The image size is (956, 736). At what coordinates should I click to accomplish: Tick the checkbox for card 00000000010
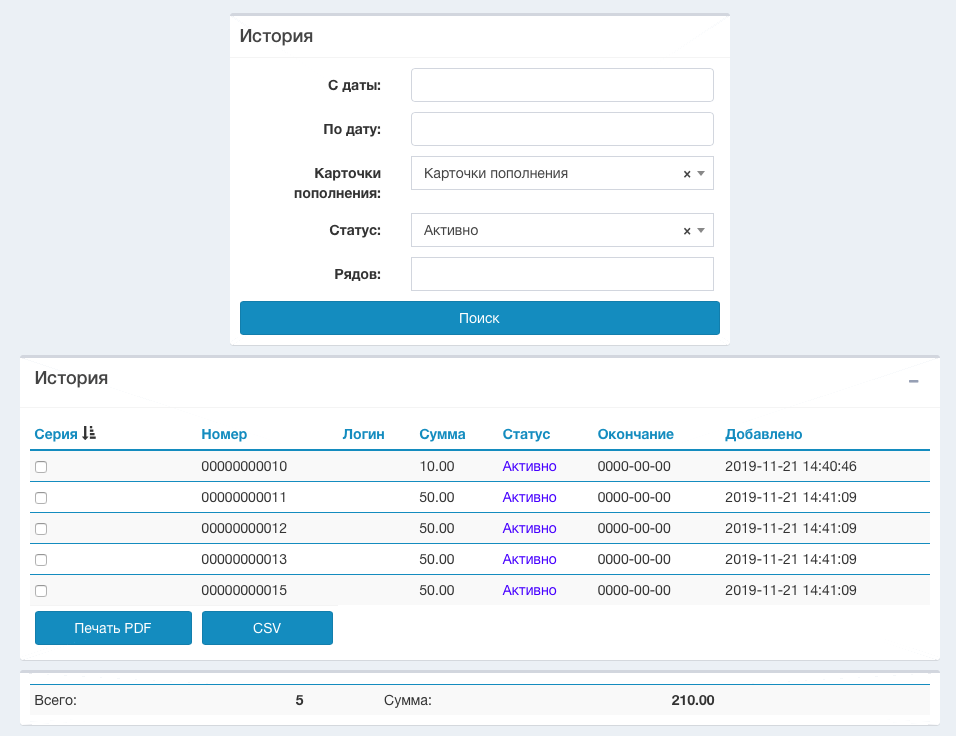(x=41, y=467)
